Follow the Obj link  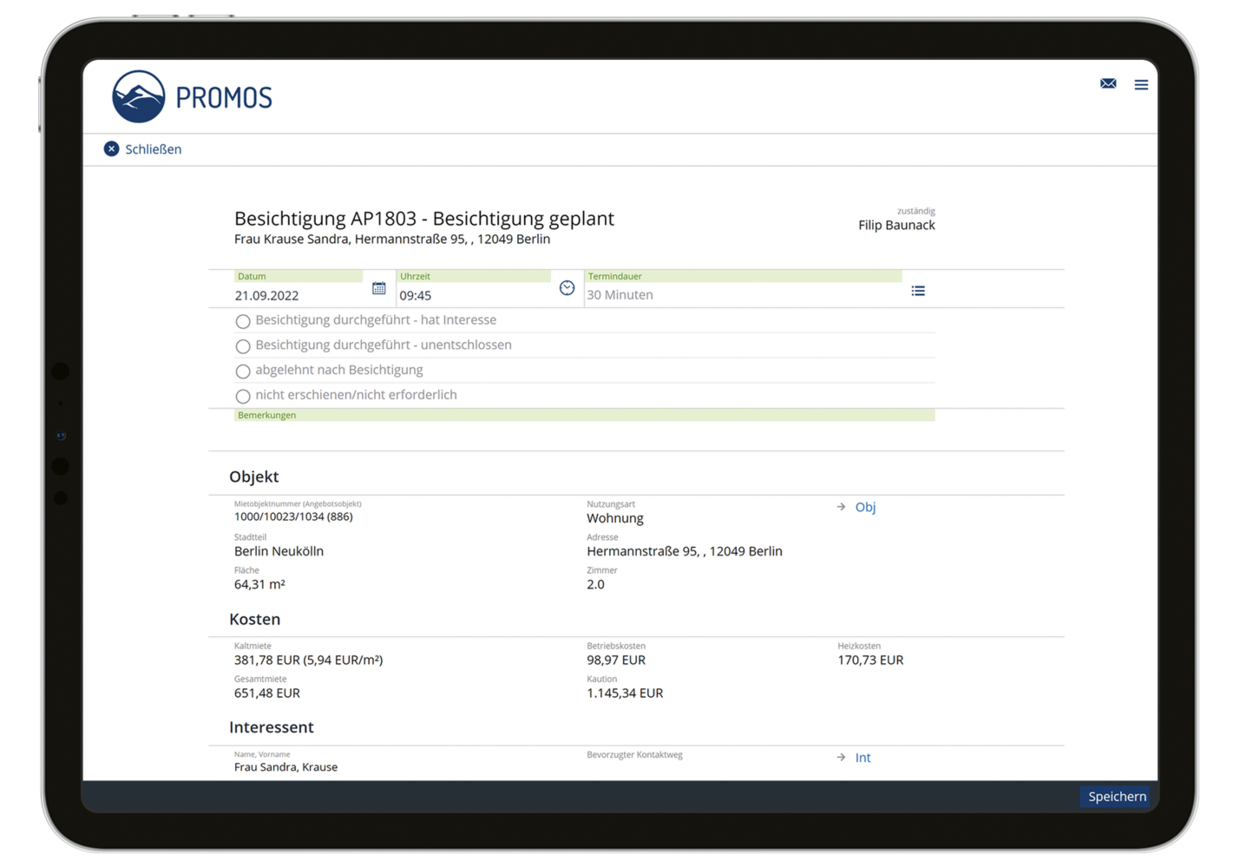point(865,508)
